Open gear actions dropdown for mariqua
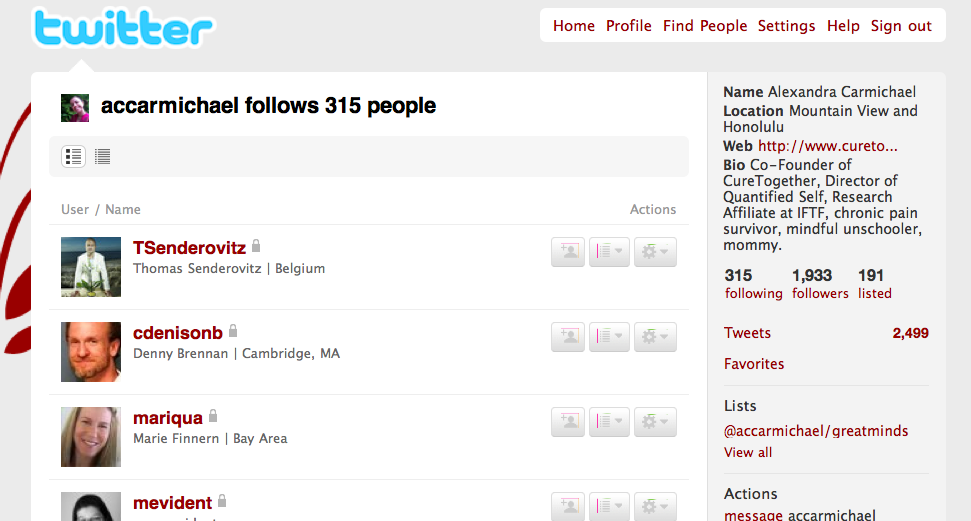 (655, 421)
